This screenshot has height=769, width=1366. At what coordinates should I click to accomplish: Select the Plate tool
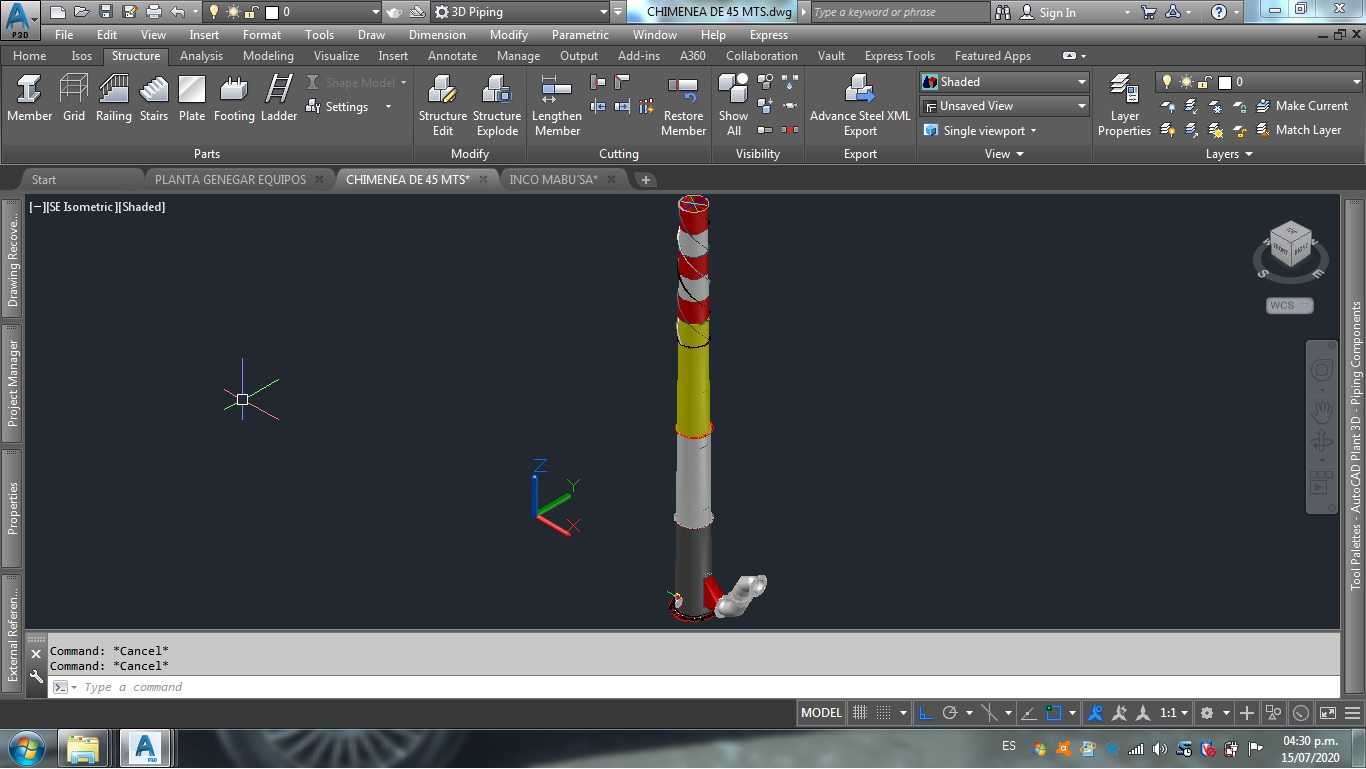pos(192,98)
